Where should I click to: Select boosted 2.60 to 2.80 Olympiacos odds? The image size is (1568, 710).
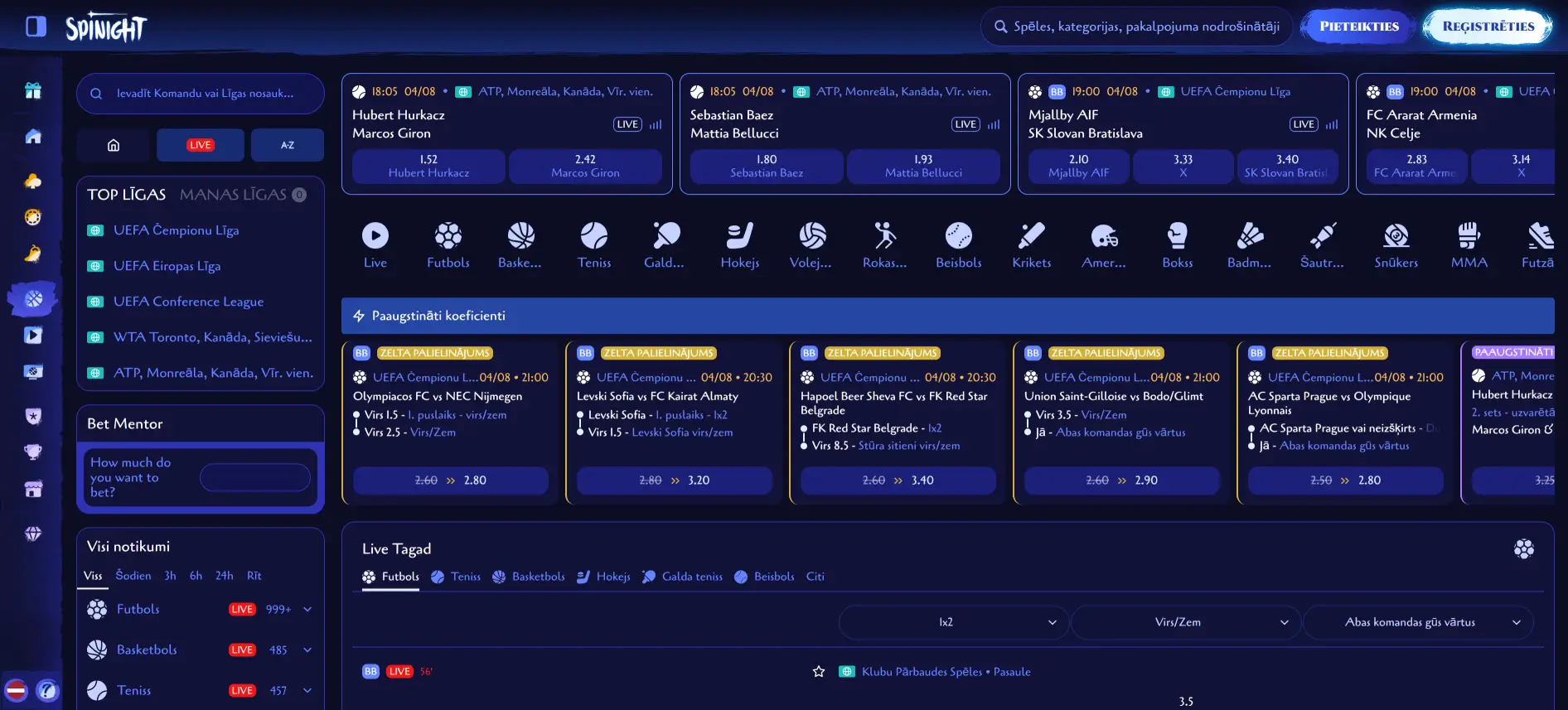(x=451, y=481)
